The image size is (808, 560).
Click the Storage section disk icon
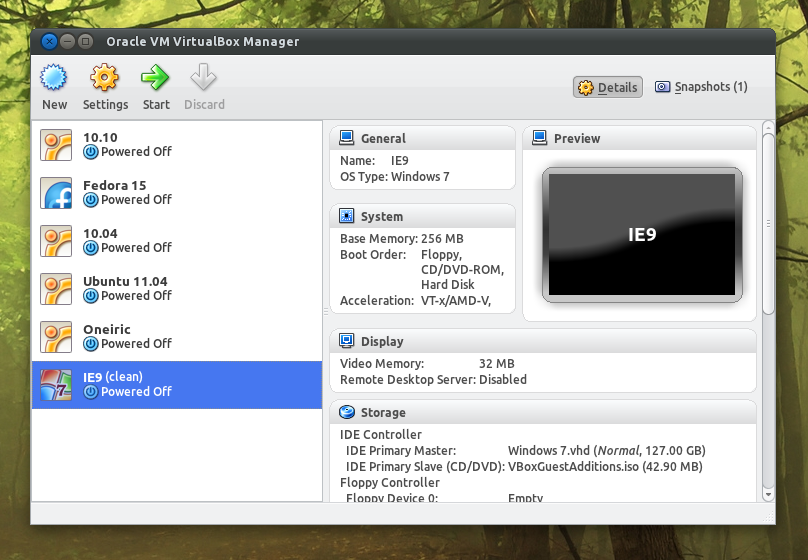(x=347, y=412)
